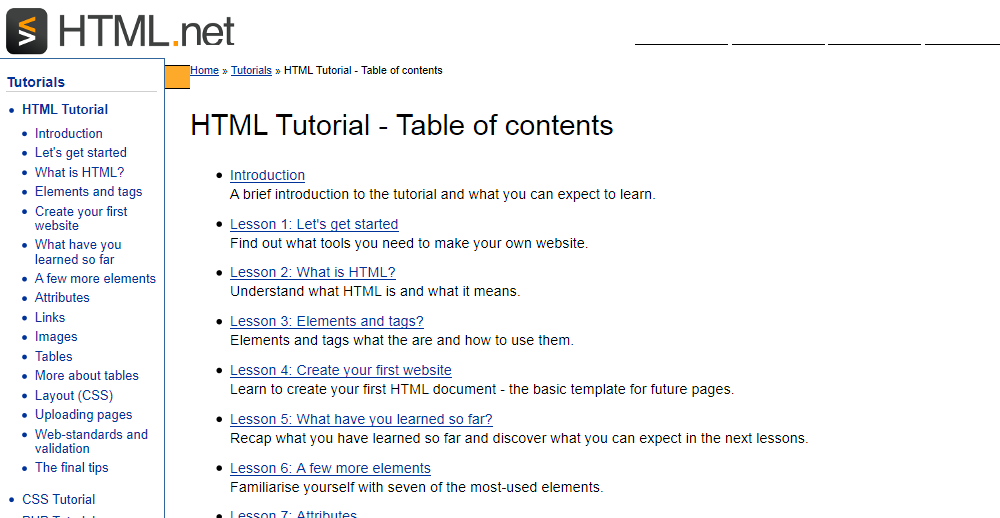Open Lesson 2: What is HTML?

click(312, 272)
